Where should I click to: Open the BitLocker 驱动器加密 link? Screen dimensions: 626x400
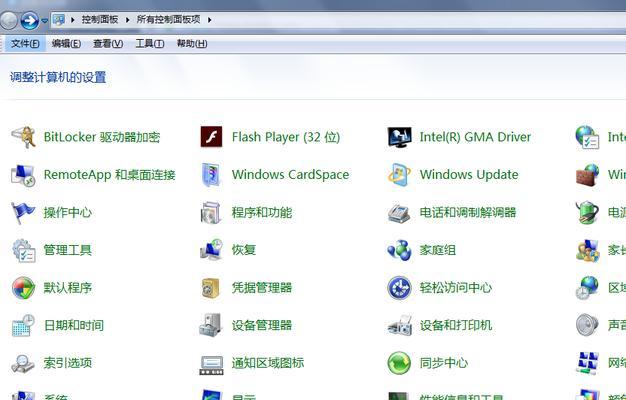102,137
